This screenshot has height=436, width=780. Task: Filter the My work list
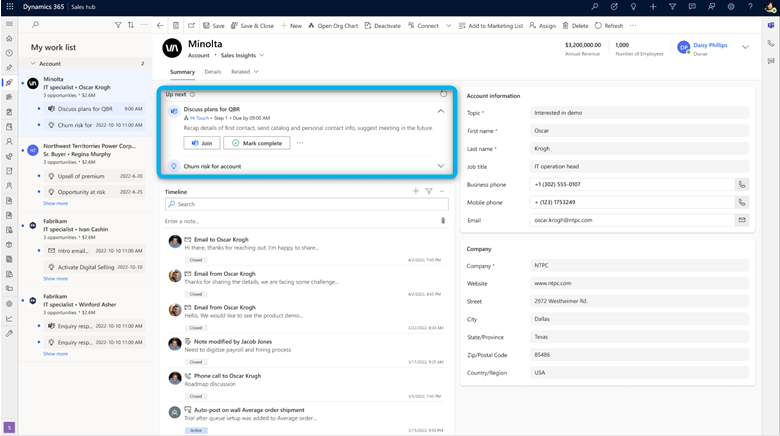(118, 25)
